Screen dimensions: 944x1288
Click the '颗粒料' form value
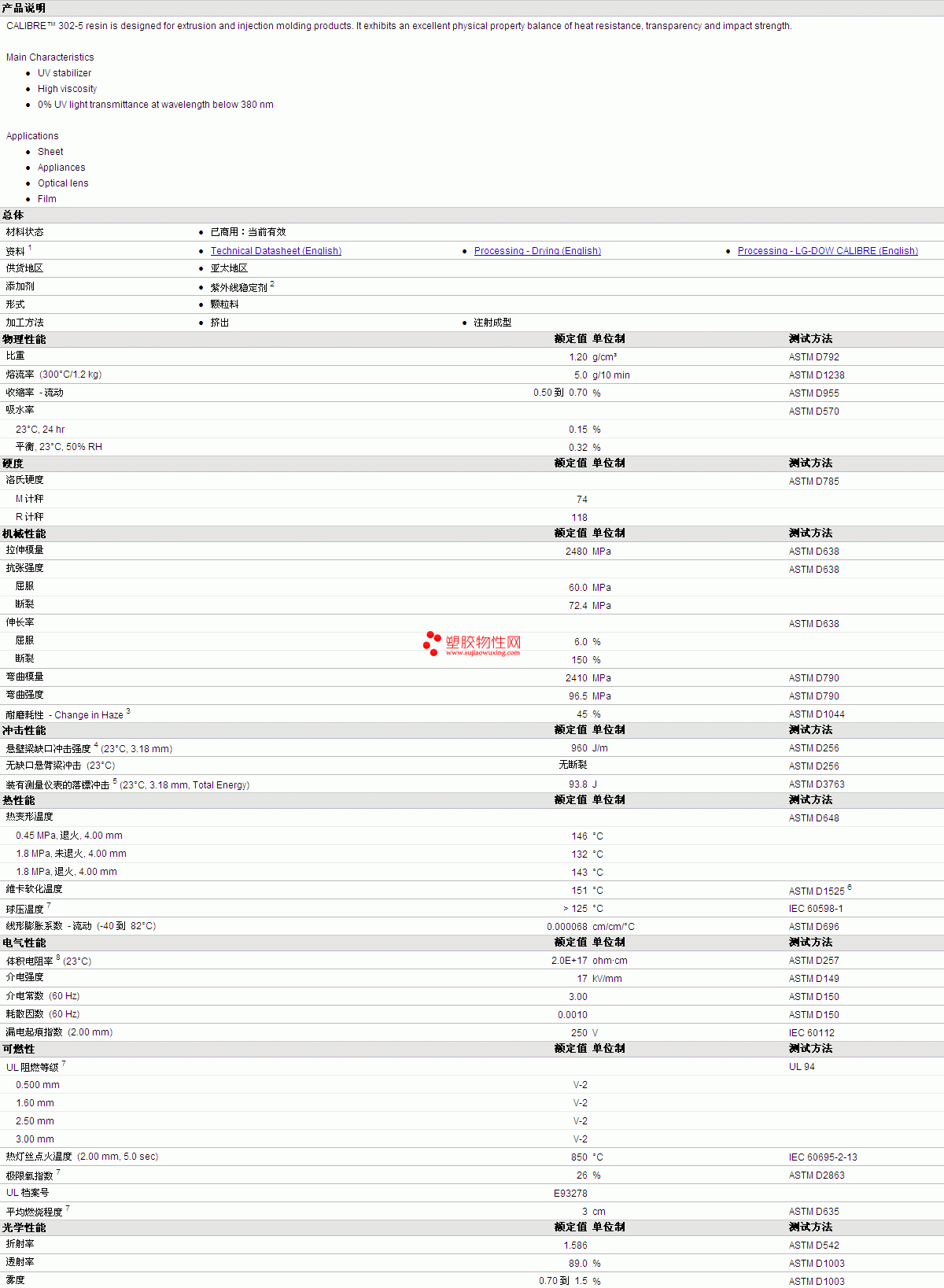click(x=225, y=304)
